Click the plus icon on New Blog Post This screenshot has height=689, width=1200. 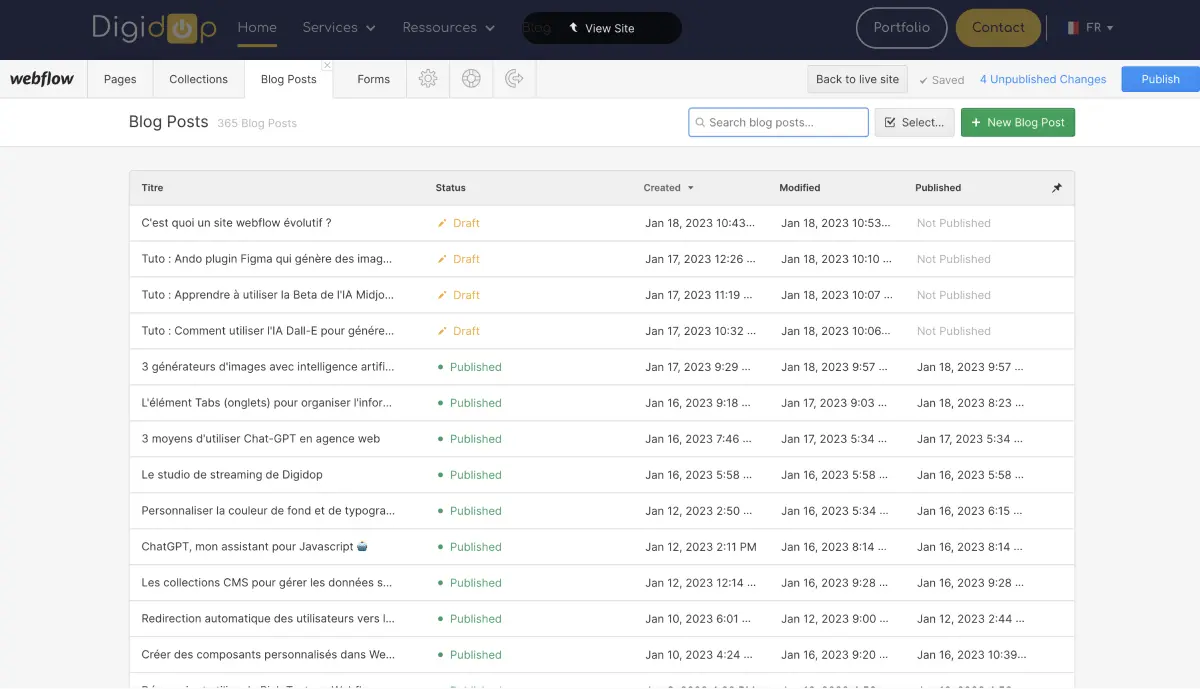click(x=976, y=123)
